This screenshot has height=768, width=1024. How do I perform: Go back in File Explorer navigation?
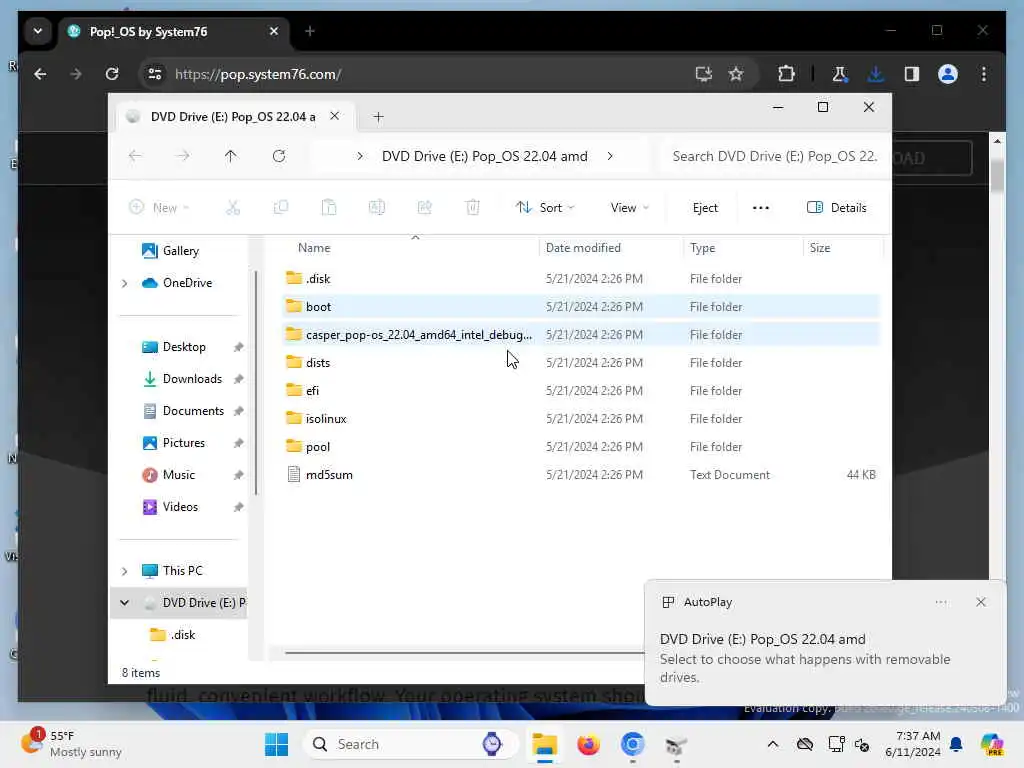tap(135, 156)
